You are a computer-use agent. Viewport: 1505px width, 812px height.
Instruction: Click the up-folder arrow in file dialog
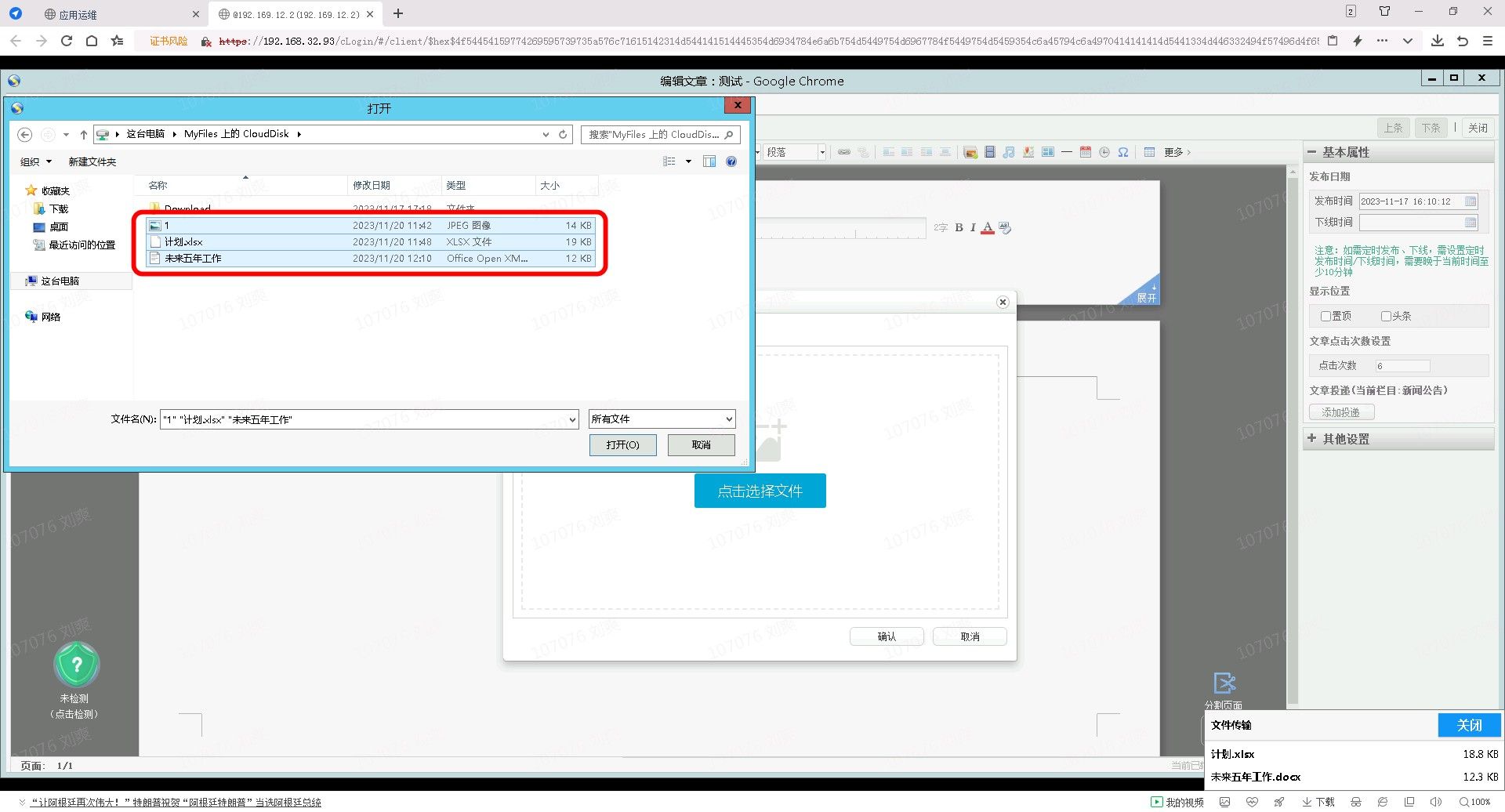pos(84,135)
